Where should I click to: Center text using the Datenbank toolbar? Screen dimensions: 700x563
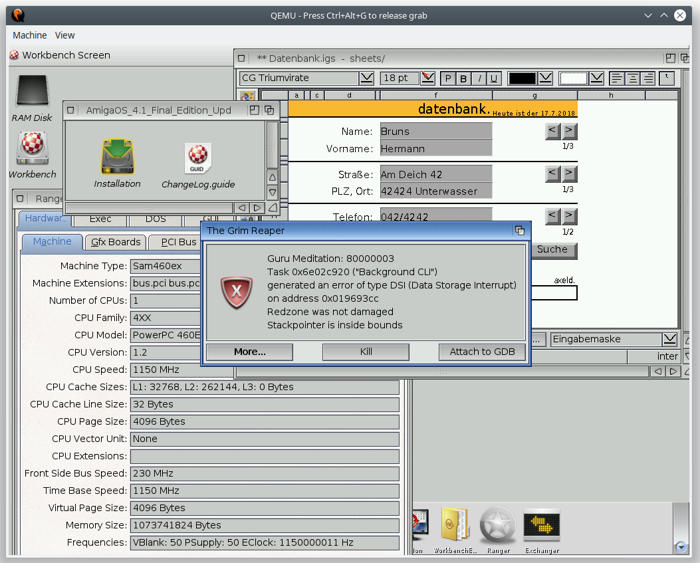(x=632, y=78)
